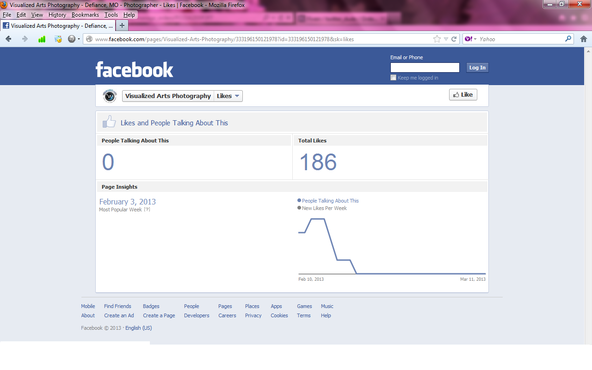This screenshot has height=370, width=592.
Task: Reload the page with the refresh icon
Action: (454, 39)
